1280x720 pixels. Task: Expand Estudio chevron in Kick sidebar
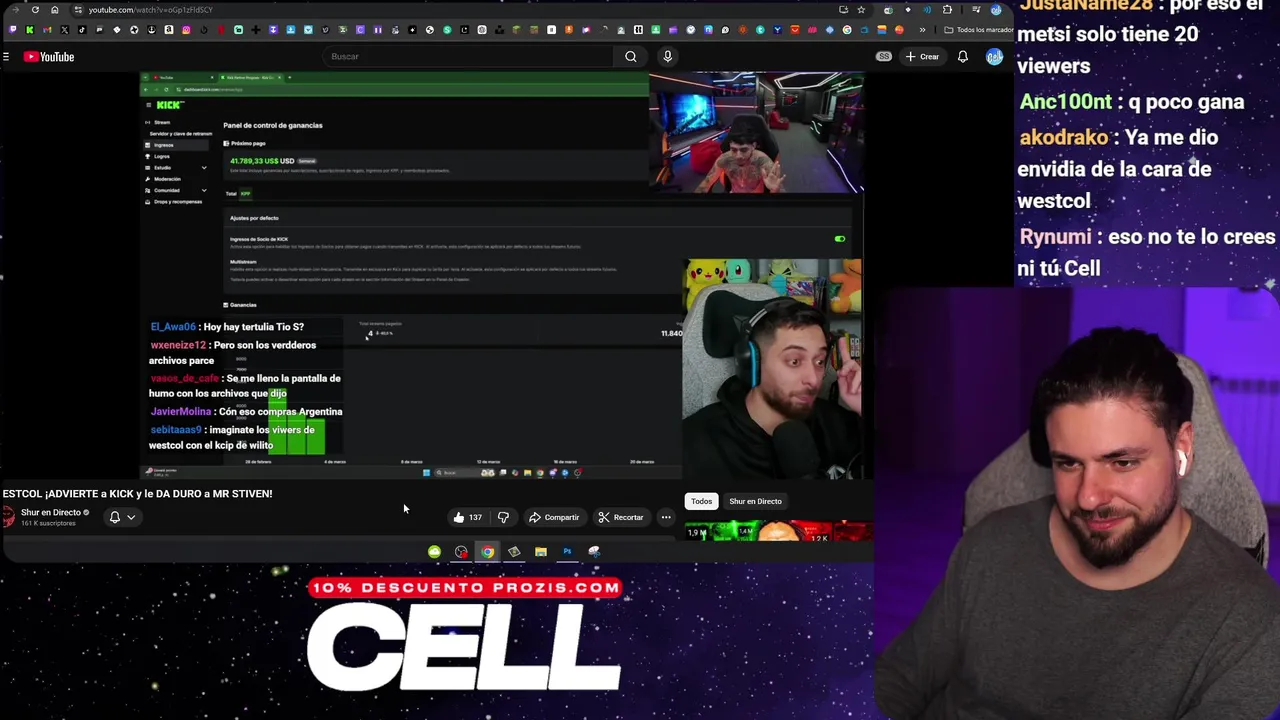[204, 168]
